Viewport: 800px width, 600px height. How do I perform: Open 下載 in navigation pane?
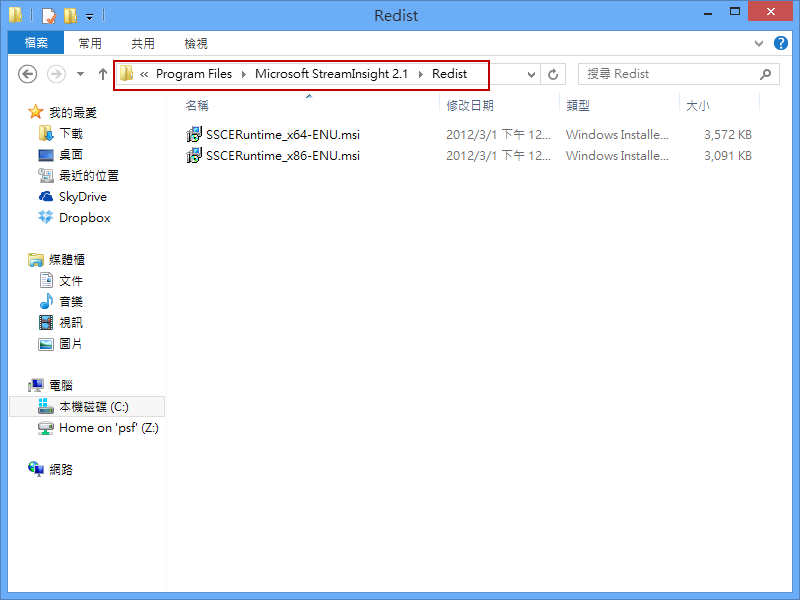click(71, 134)
